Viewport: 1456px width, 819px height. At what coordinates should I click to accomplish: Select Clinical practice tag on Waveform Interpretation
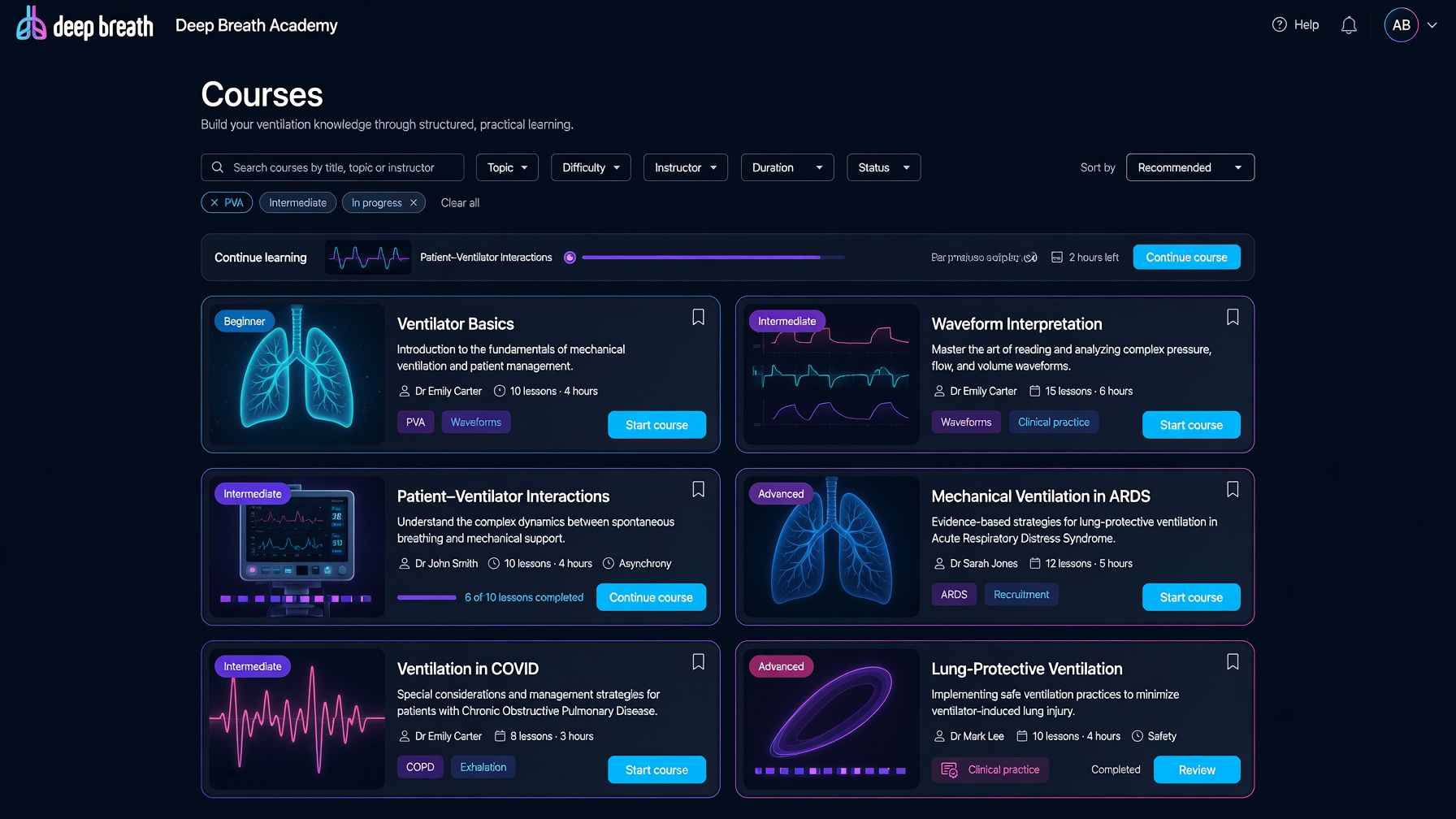1054,422
